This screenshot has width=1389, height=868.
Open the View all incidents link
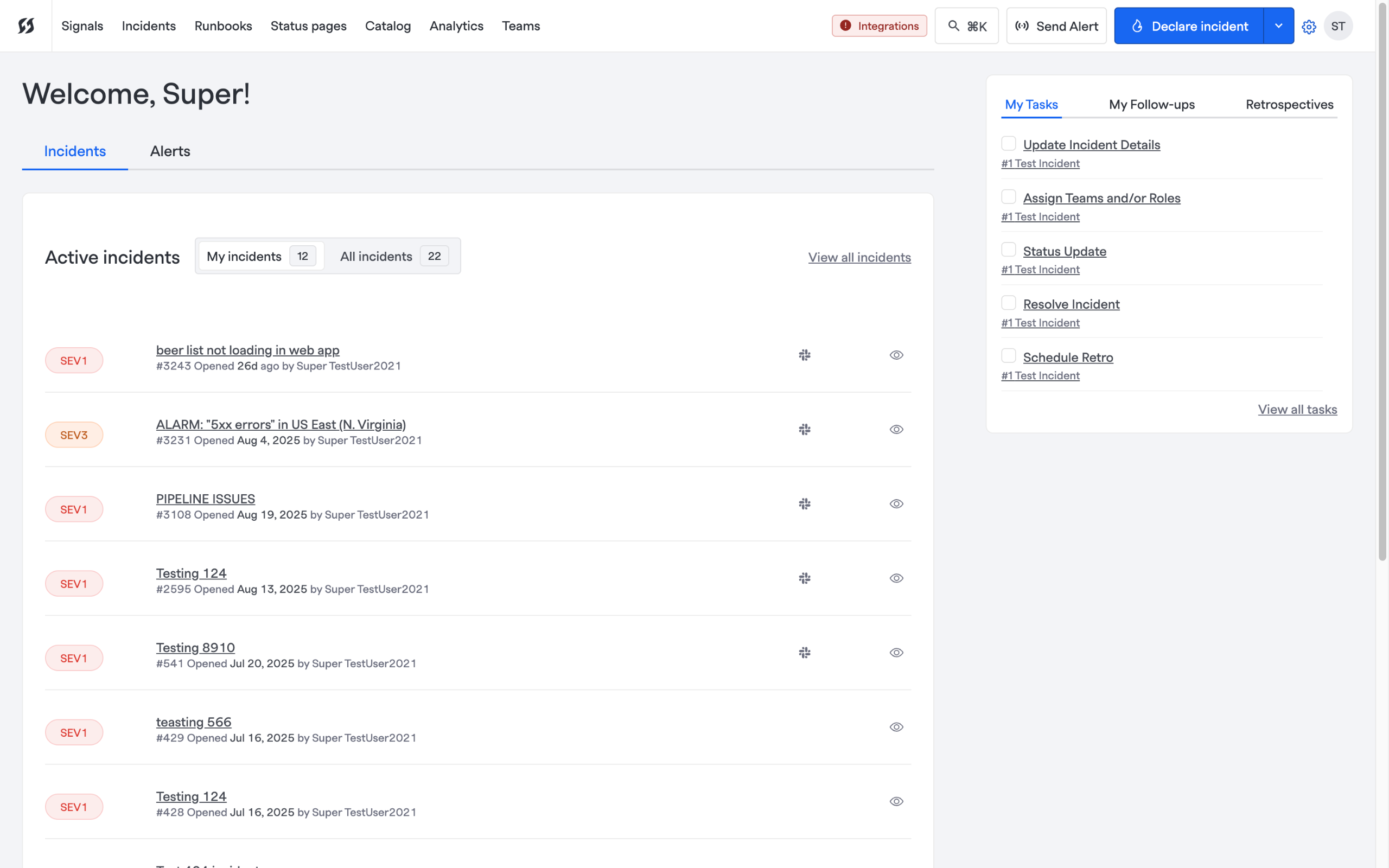(x=859, y=257)
